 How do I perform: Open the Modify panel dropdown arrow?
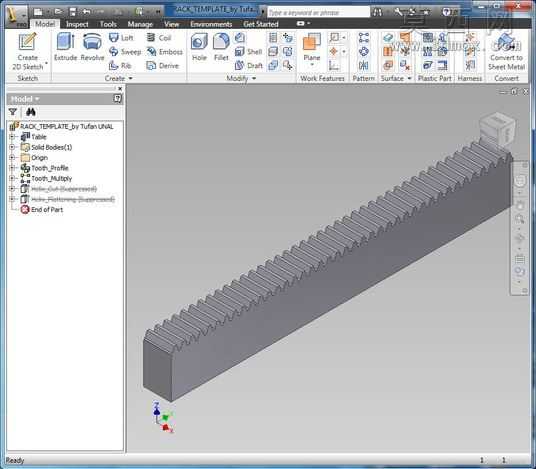[254, 78]
